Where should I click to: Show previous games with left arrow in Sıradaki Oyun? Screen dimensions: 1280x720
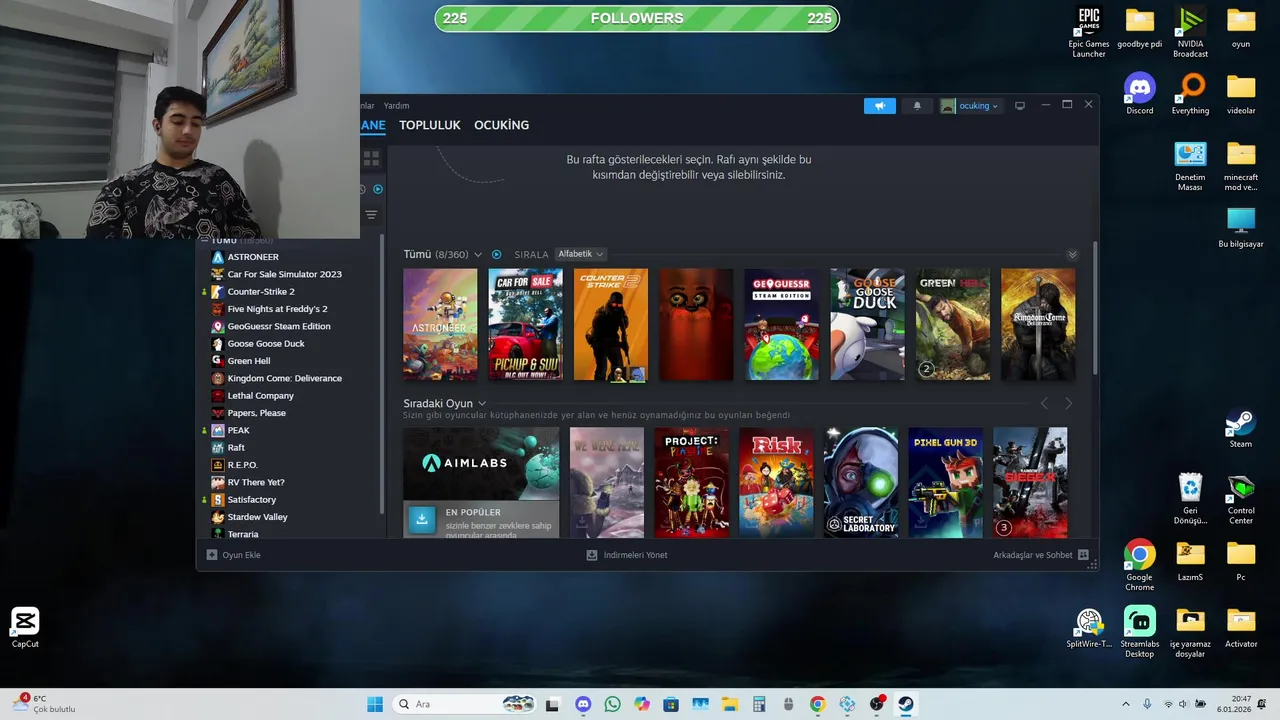coord(1044,403)
